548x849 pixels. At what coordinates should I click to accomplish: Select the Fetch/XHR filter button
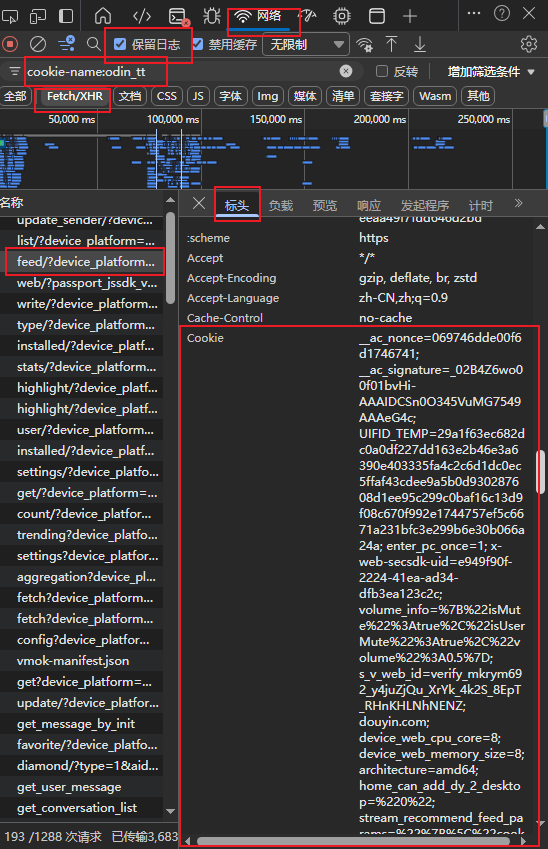[75, 96]
